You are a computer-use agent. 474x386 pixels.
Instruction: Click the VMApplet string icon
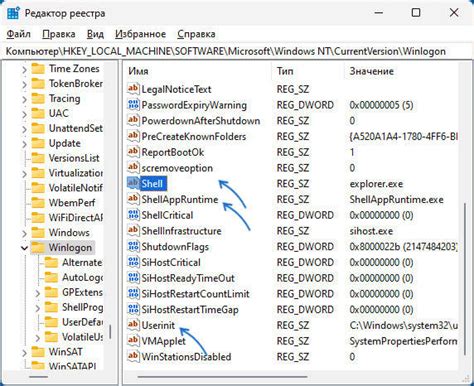tap(133, 340)
